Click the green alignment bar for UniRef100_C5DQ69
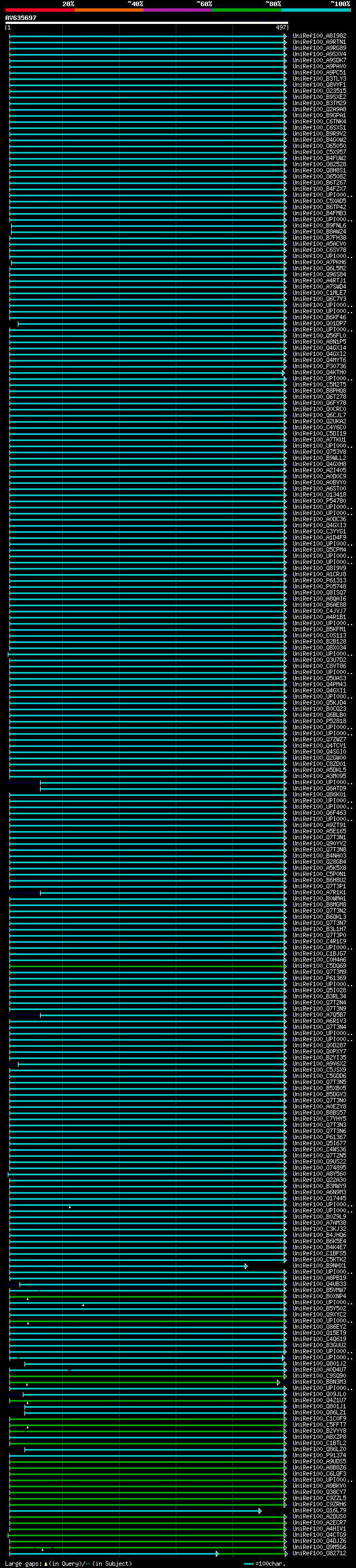356x1568 pixels. (x=148, y=966)
